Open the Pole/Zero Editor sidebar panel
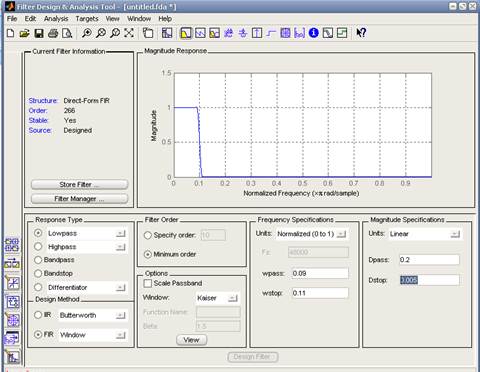Screen dimensions: 480x372 13,320
